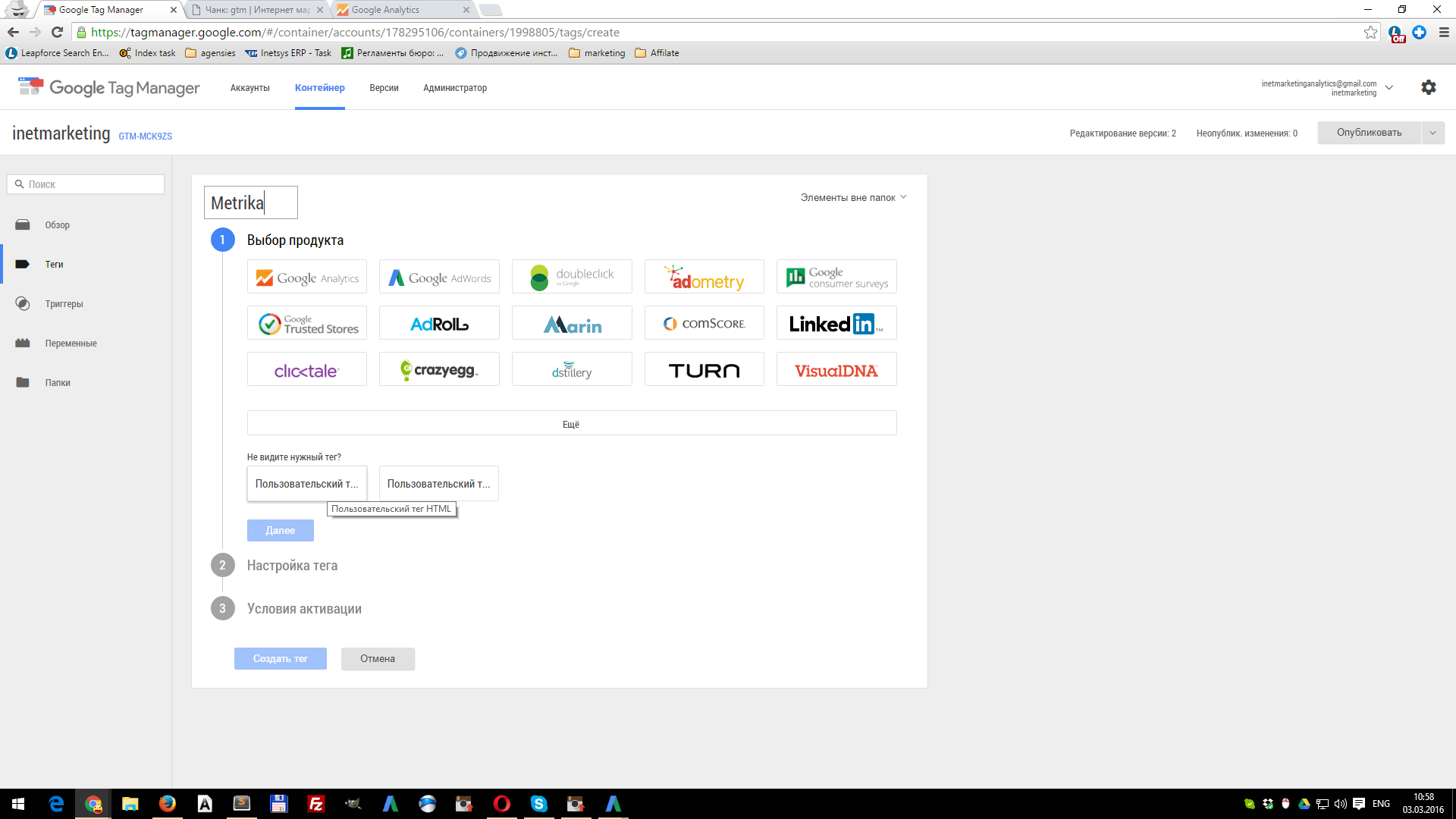Viewport: 1456px width, 819px height.
Task: Click the Редактирование версии: 2 text
Action: coord(1123,133)
